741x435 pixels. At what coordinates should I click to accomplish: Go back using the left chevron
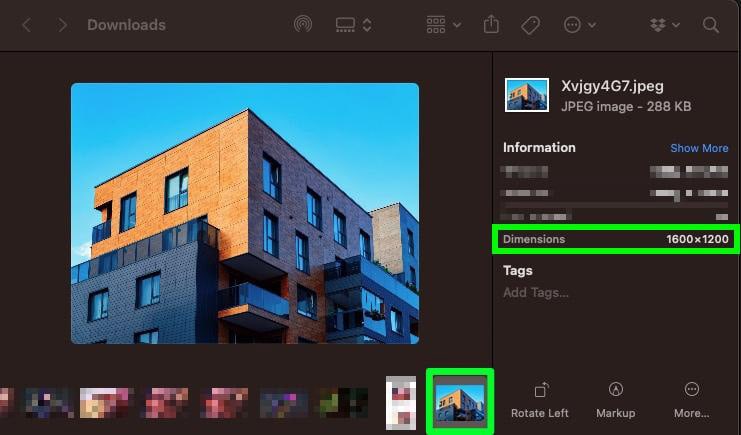coord(26,25)
